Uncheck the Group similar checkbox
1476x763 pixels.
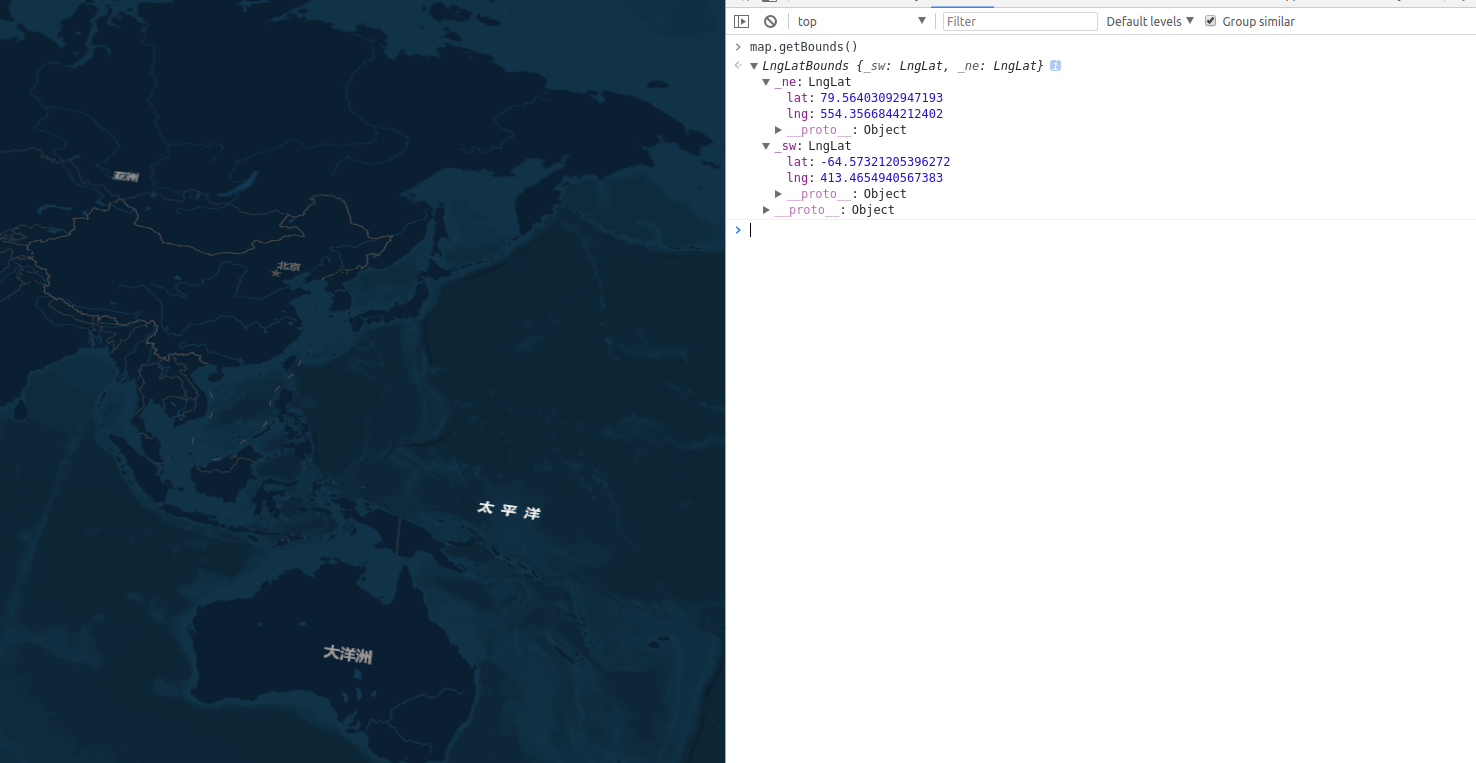click(1210, 20)
